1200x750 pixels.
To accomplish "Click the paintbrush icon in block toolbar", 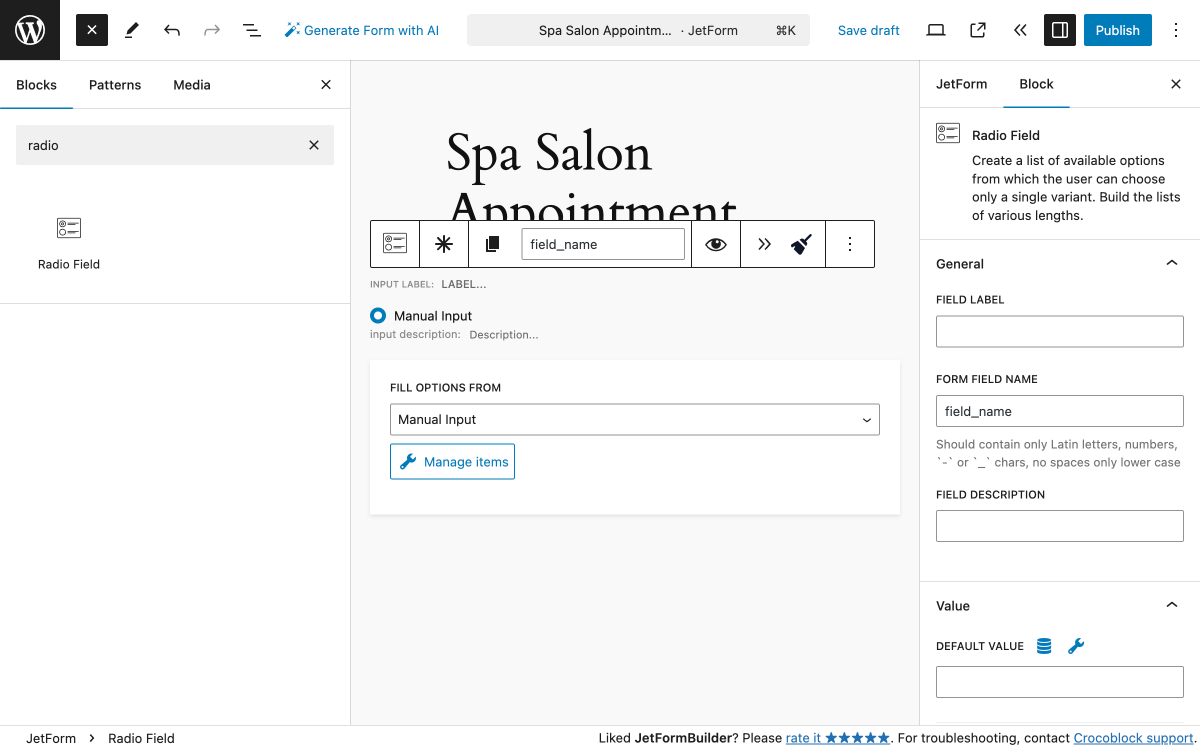I will (801, 244).
